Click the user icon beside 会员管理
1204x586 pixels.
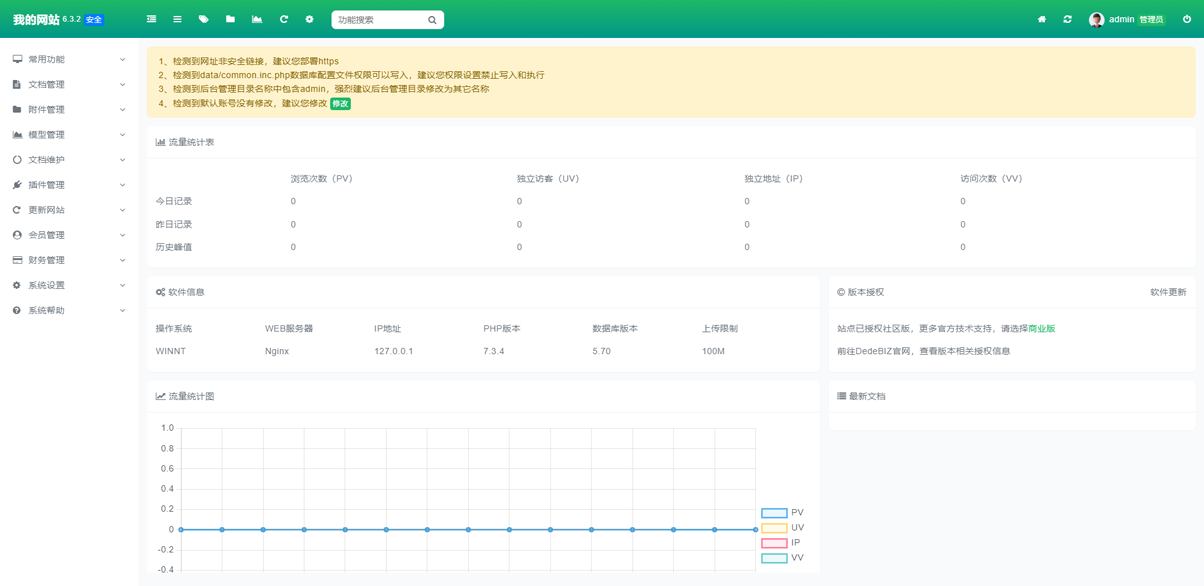(x=17, y=235)
